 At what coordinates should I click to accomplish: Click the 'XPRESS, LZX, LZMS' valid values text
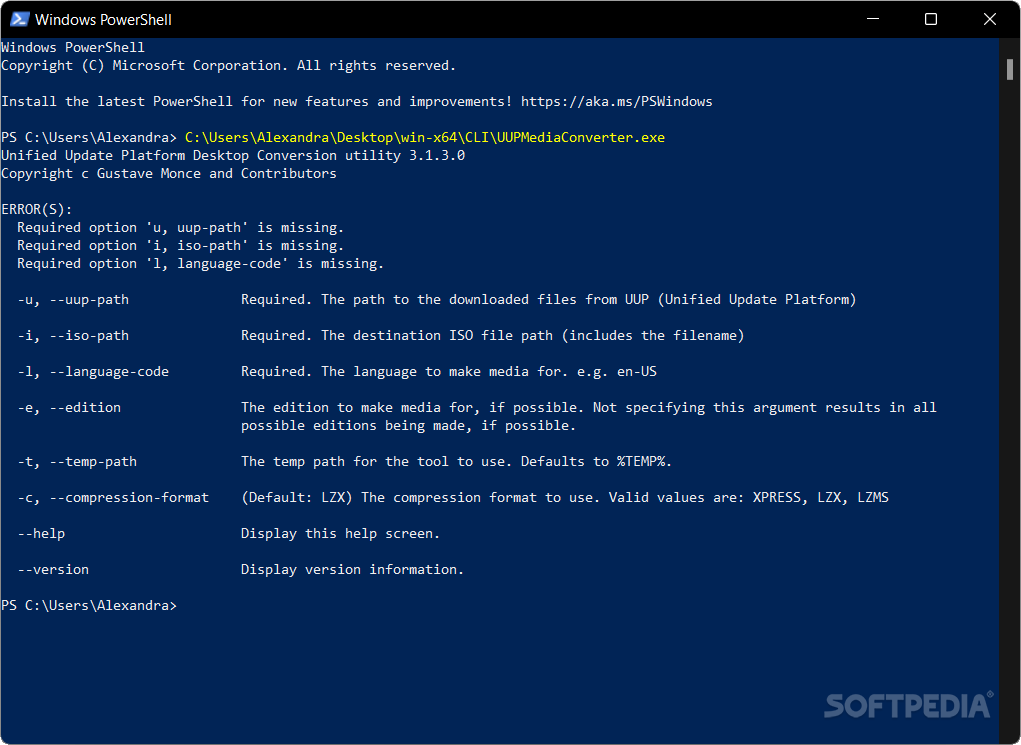coord(820,498)
